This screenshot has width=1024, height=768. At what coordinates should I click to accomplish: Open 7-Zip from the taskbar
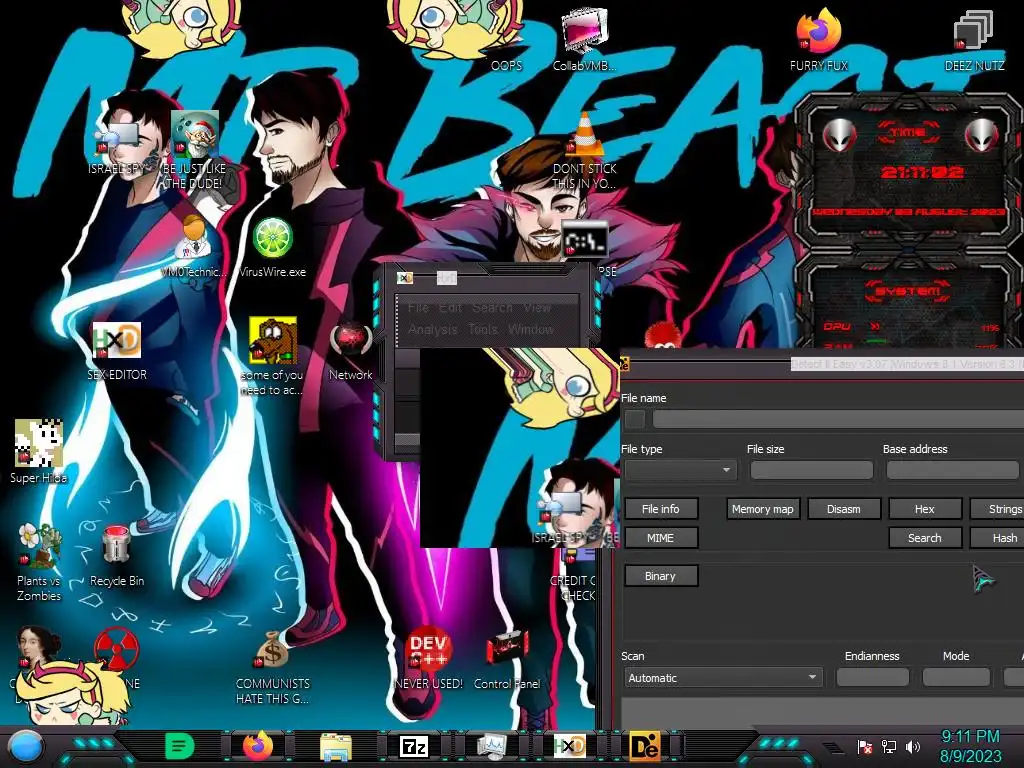coord(414,746)
